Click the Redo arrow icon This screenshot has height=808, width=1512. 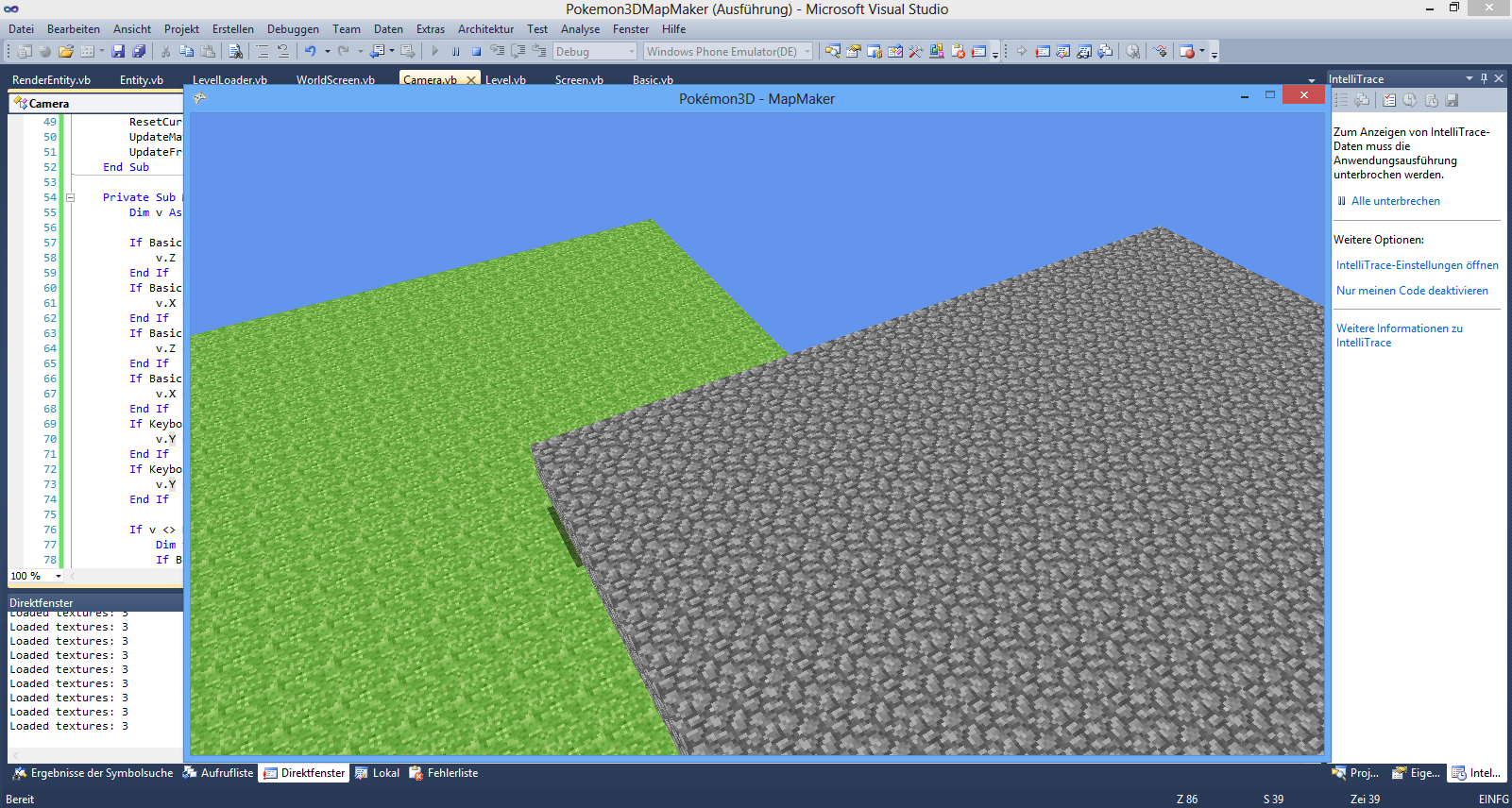click(x=344, y=51)
